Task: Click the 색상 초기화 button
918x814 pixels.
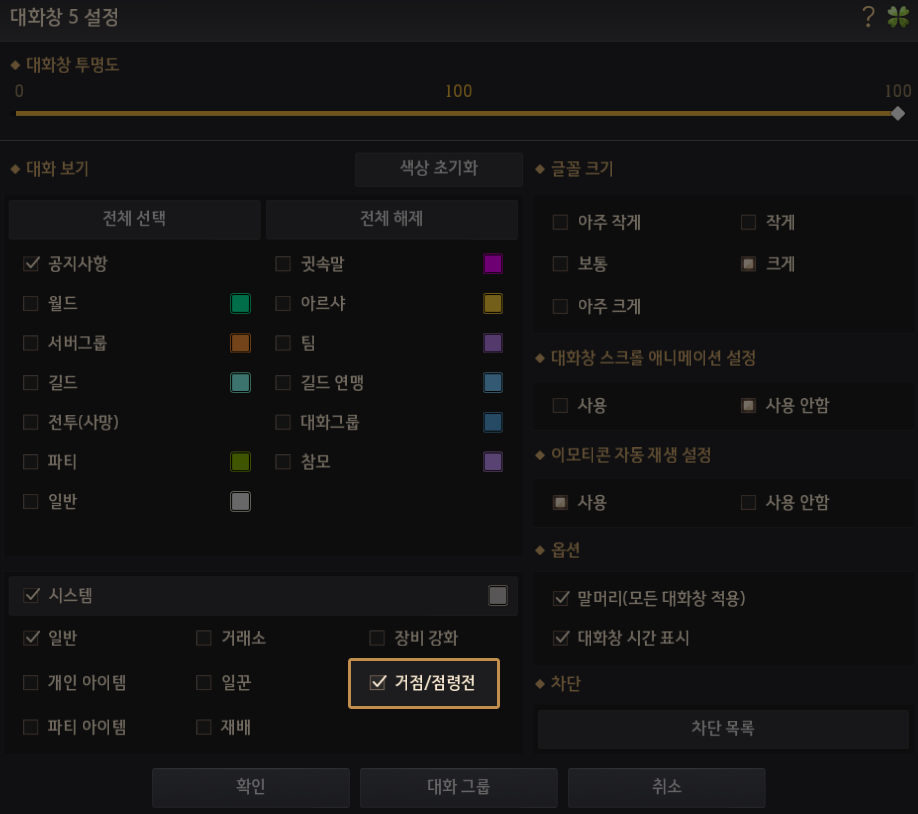Action: click(439, 169)
